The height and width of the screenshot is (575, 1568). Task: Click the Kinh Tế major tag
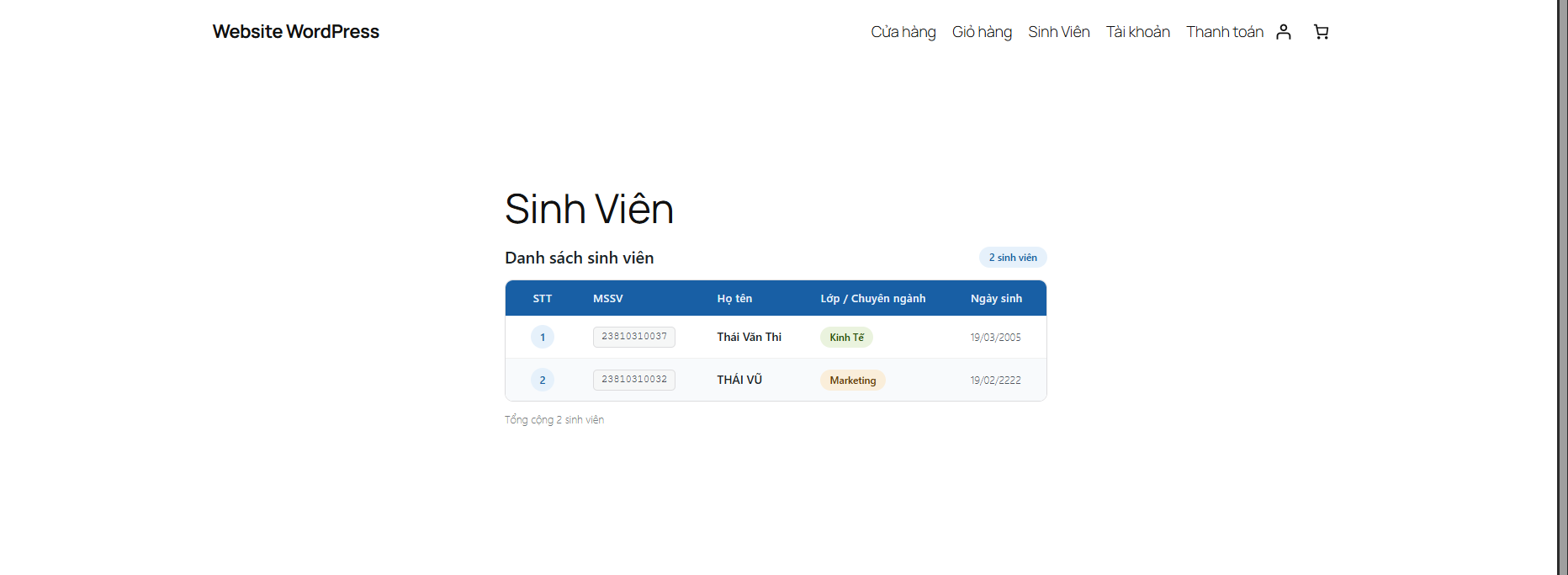click(846, 338)
